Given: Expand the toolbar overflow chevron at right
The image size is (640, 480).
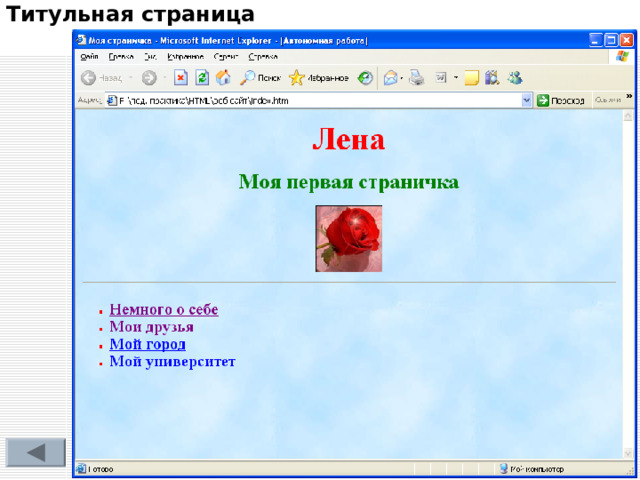Looking at the screenshot, I should pos(629,97).
